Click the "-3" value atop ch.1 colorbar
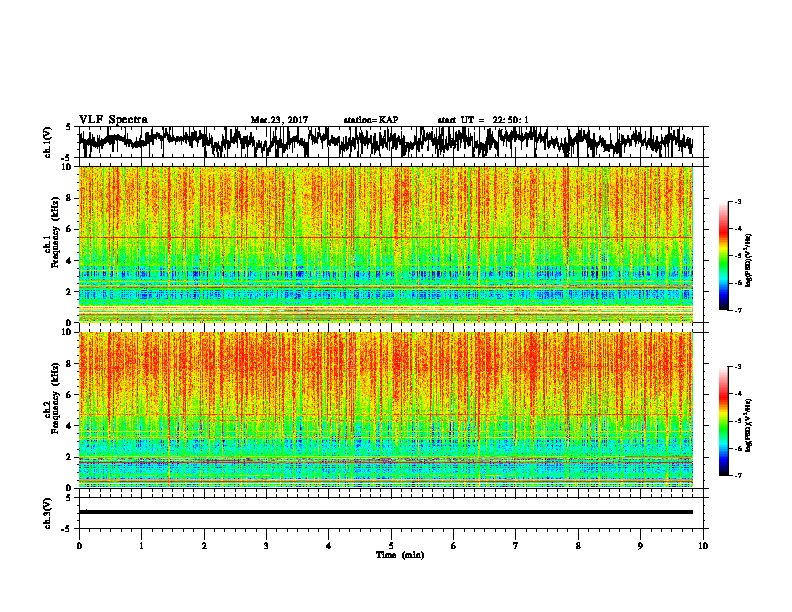This screenshot has width=792, height=612. coord(737,201)
